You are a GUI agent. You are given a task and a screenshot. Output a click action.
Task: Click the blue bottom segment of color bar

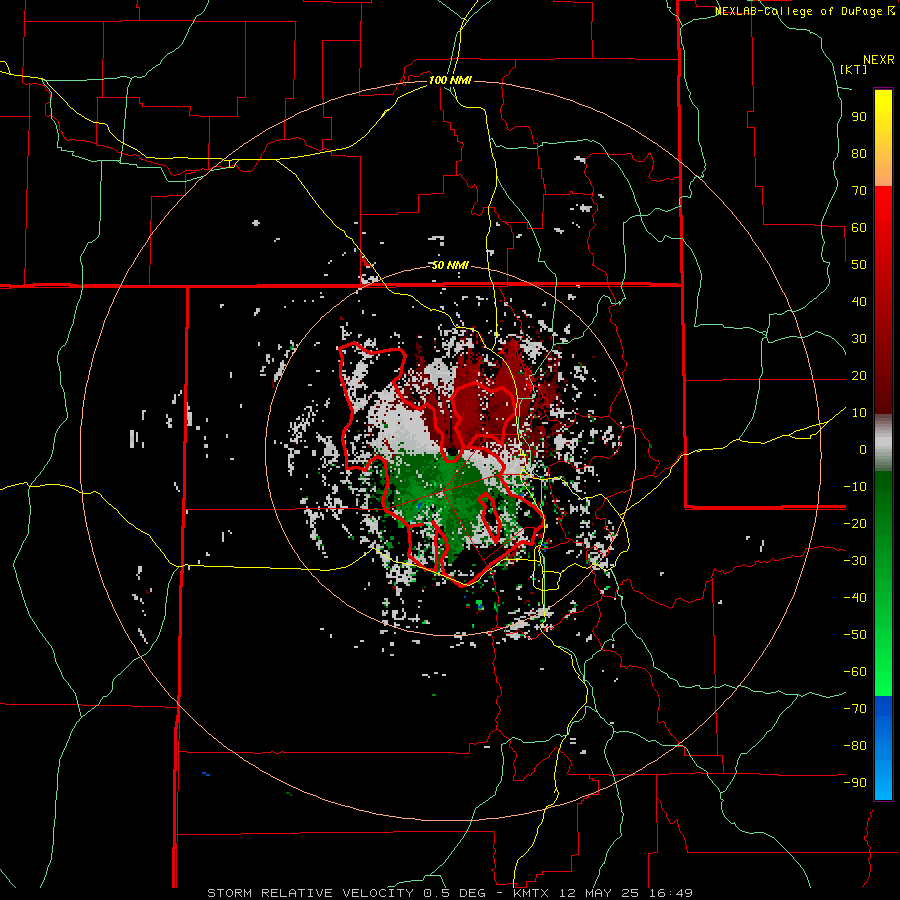[883, 748]
